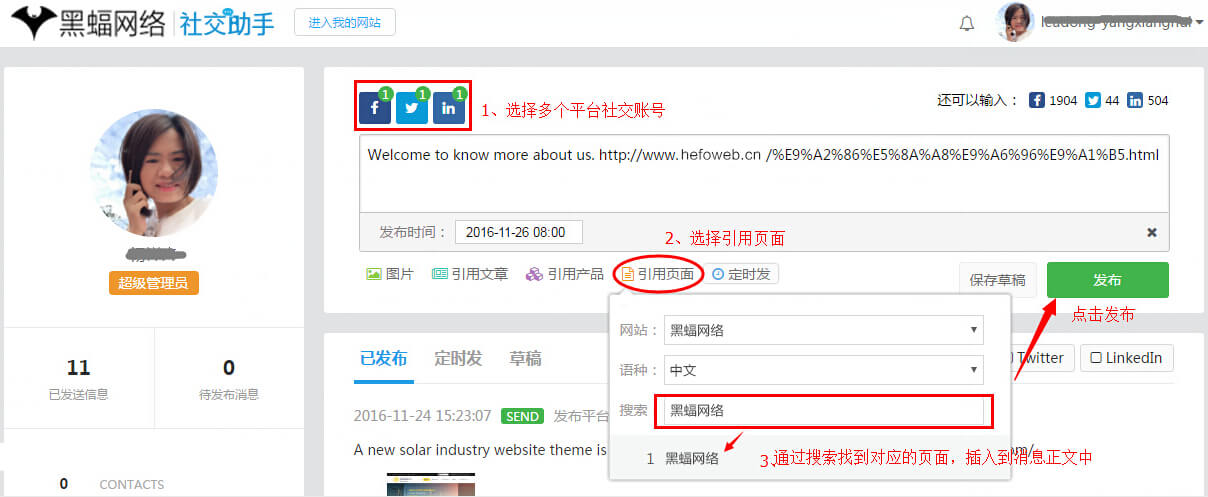The width and height of the screenshot is (1208, 497).
Task: Select the Twitter account icon
Action: pyautogui.click(x=412, y=108)
